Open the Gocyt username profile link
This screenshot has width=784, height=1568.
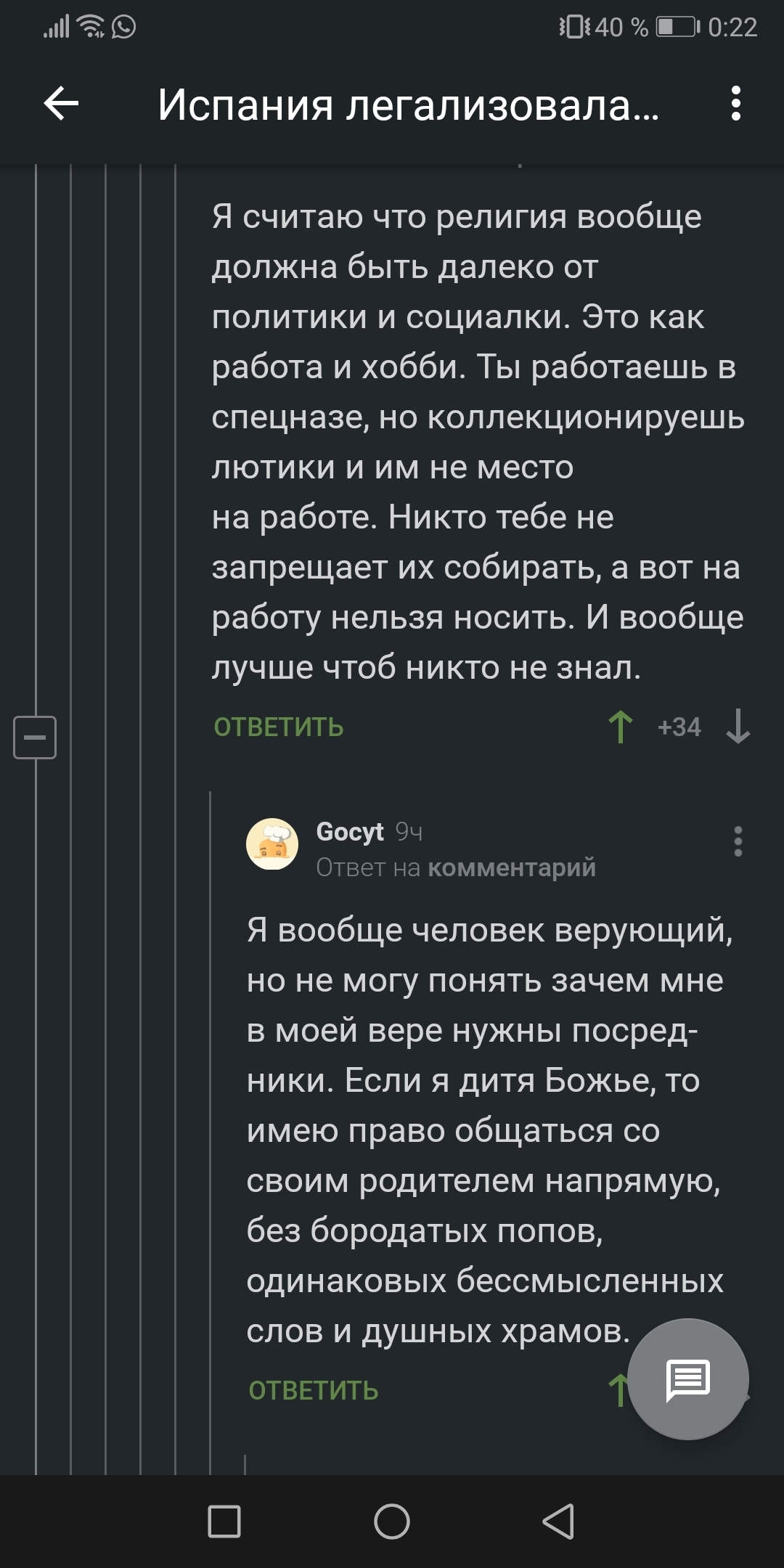click(x=350, y=831)
